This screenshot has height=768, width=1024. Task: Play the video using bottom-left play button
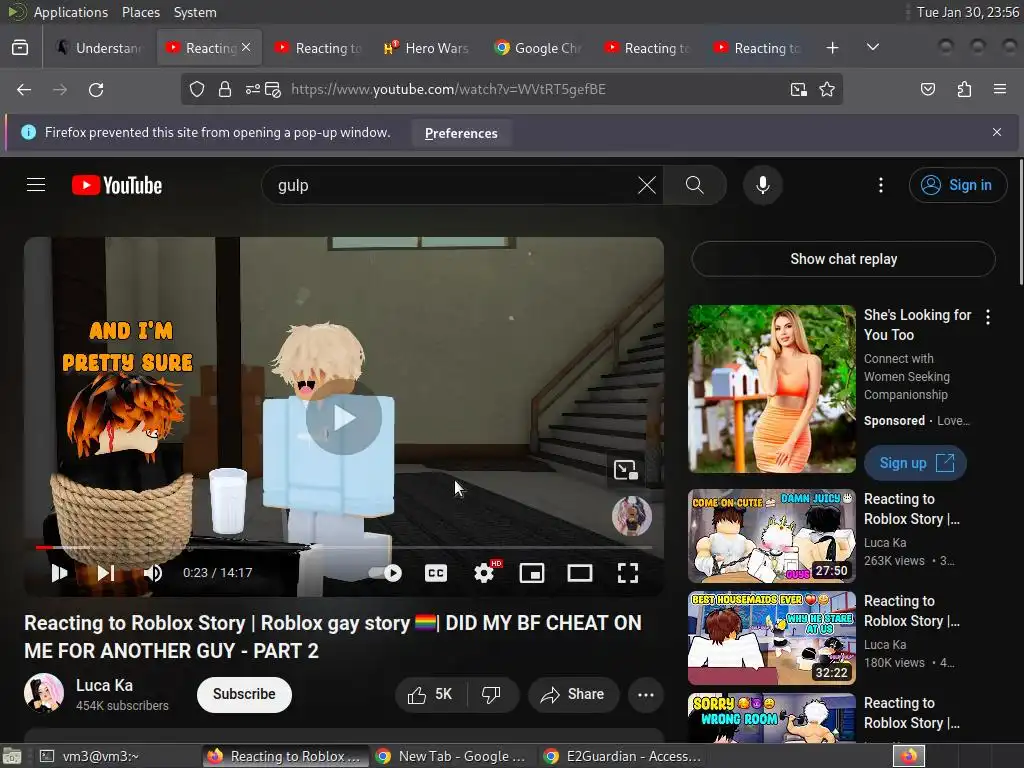59,573
